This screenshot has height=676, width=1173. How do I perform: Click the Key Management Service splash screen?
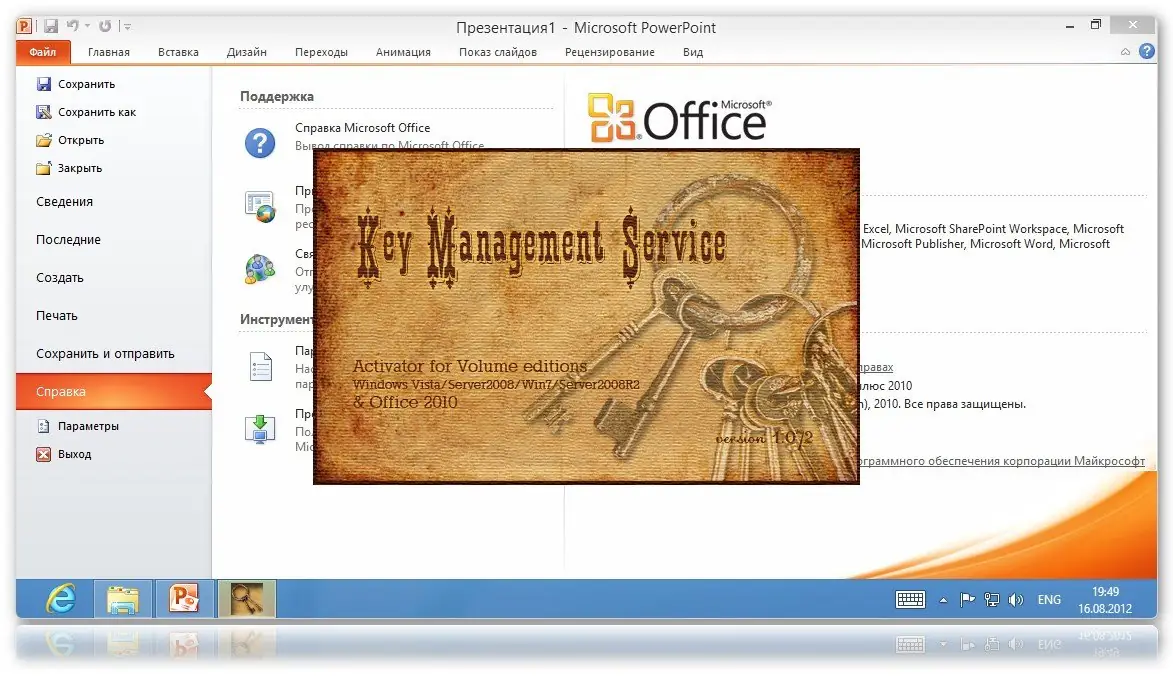tap(586, 316)
